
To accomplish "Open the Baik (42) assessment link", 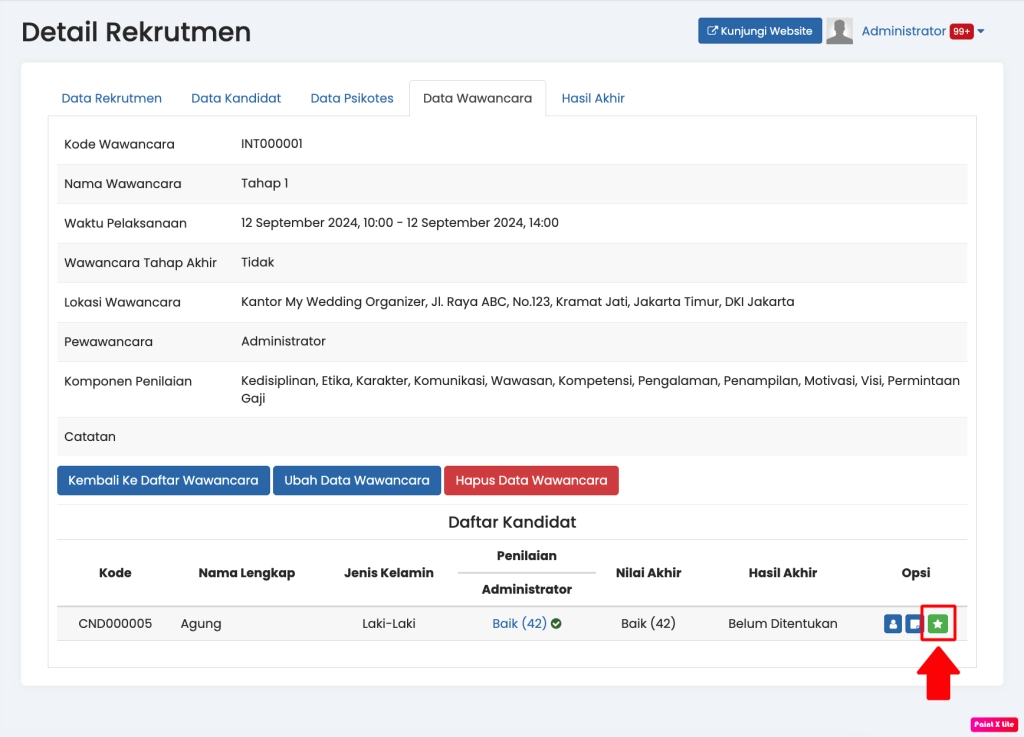I will tap(519, 623).
